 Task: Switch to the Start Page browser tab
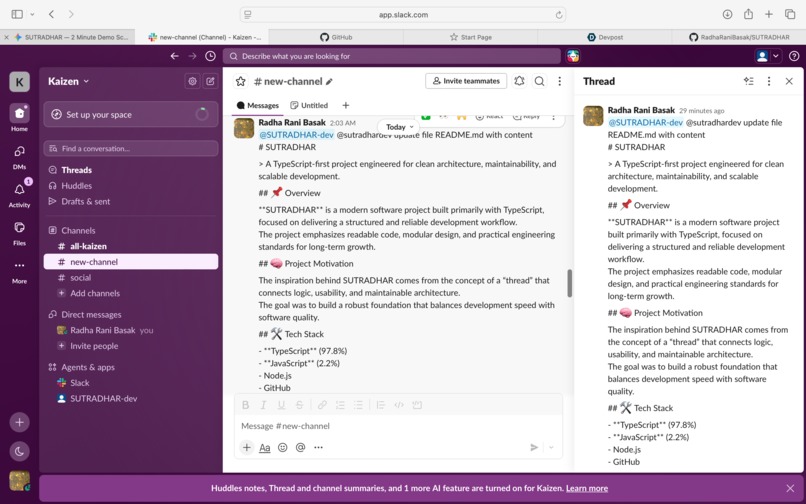pyautogui.click(x=470, y=37)
